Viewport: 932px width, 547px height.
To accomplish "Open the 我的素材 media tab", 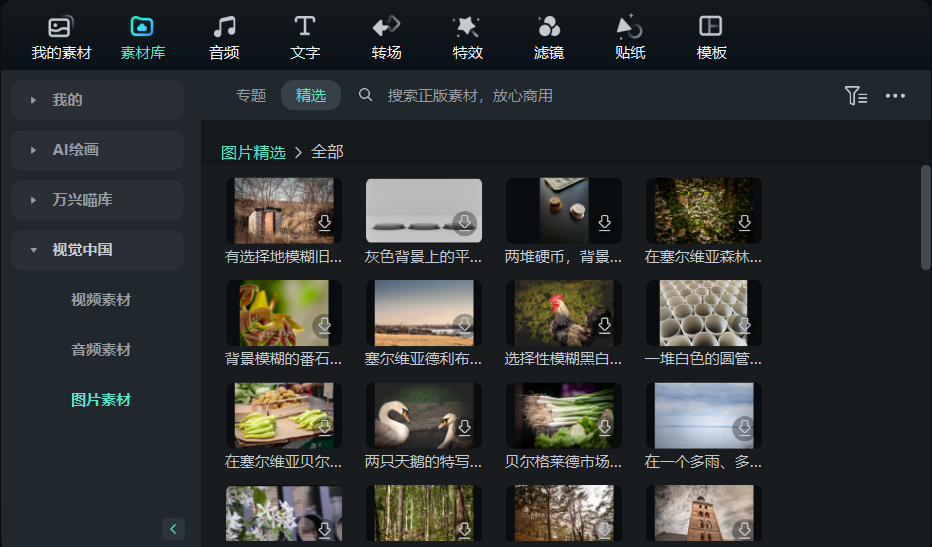I will click(61, 38).
